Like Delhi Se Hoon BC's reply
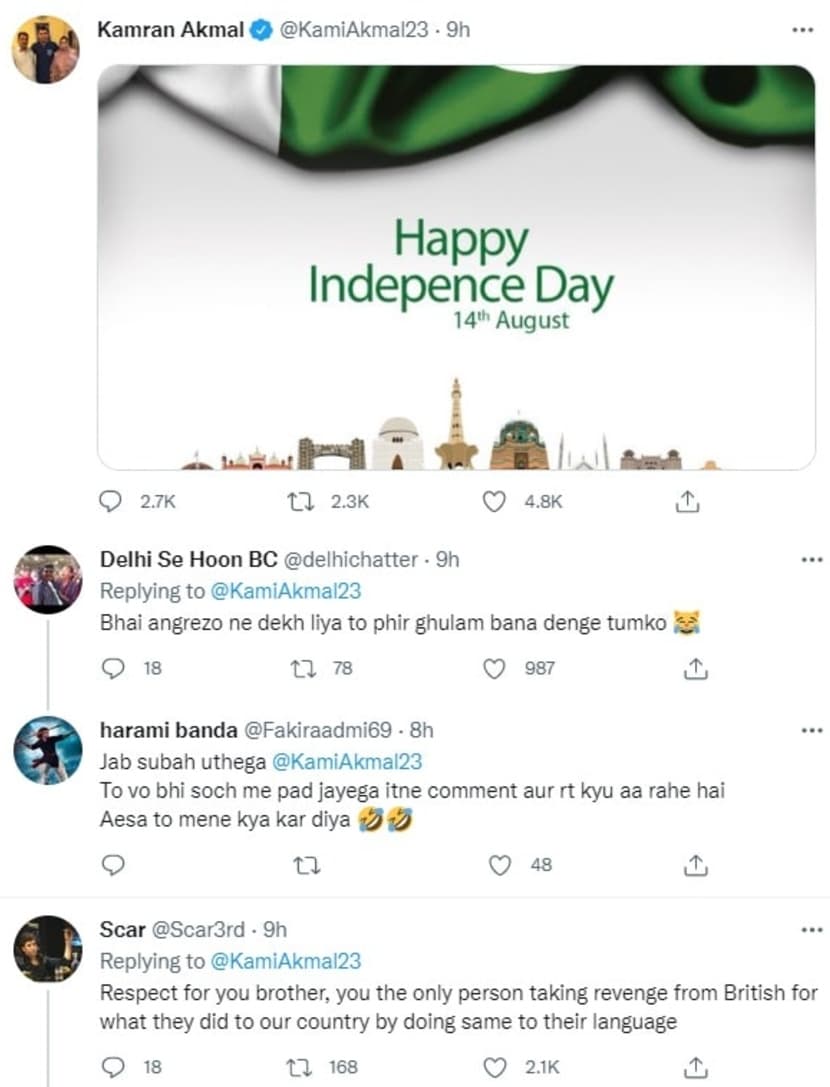The height and width of the screenshot is (1087, 830). tap(494, 668)
